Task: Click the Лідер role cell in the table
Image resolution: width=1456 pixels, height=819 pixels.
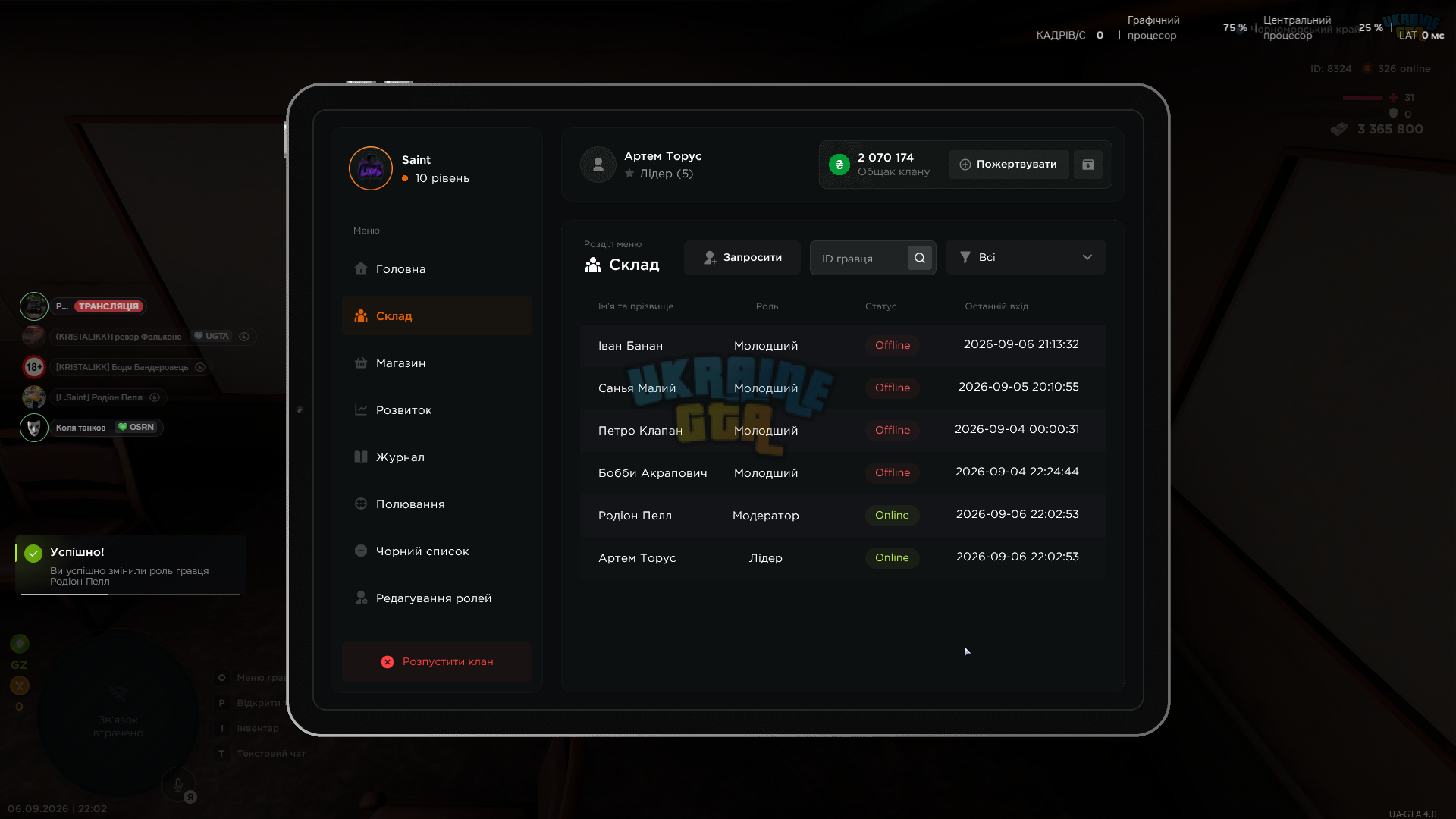Action: tap(766, 558)
